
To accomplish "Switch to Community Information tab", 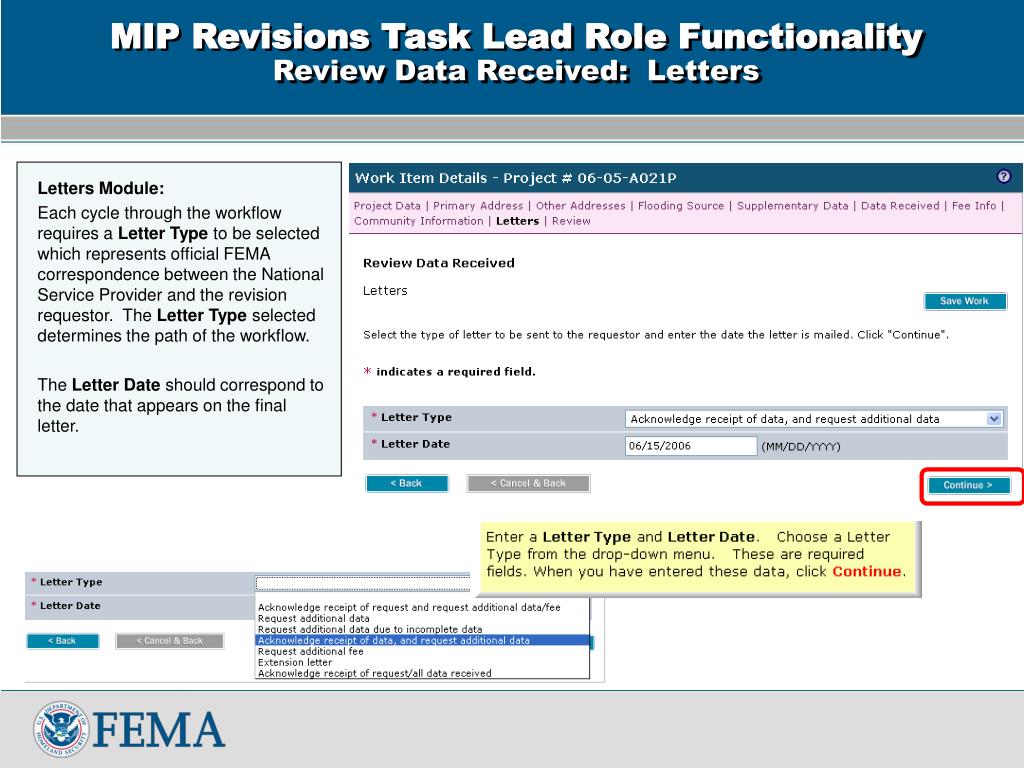I will click(x=419, y=221).
